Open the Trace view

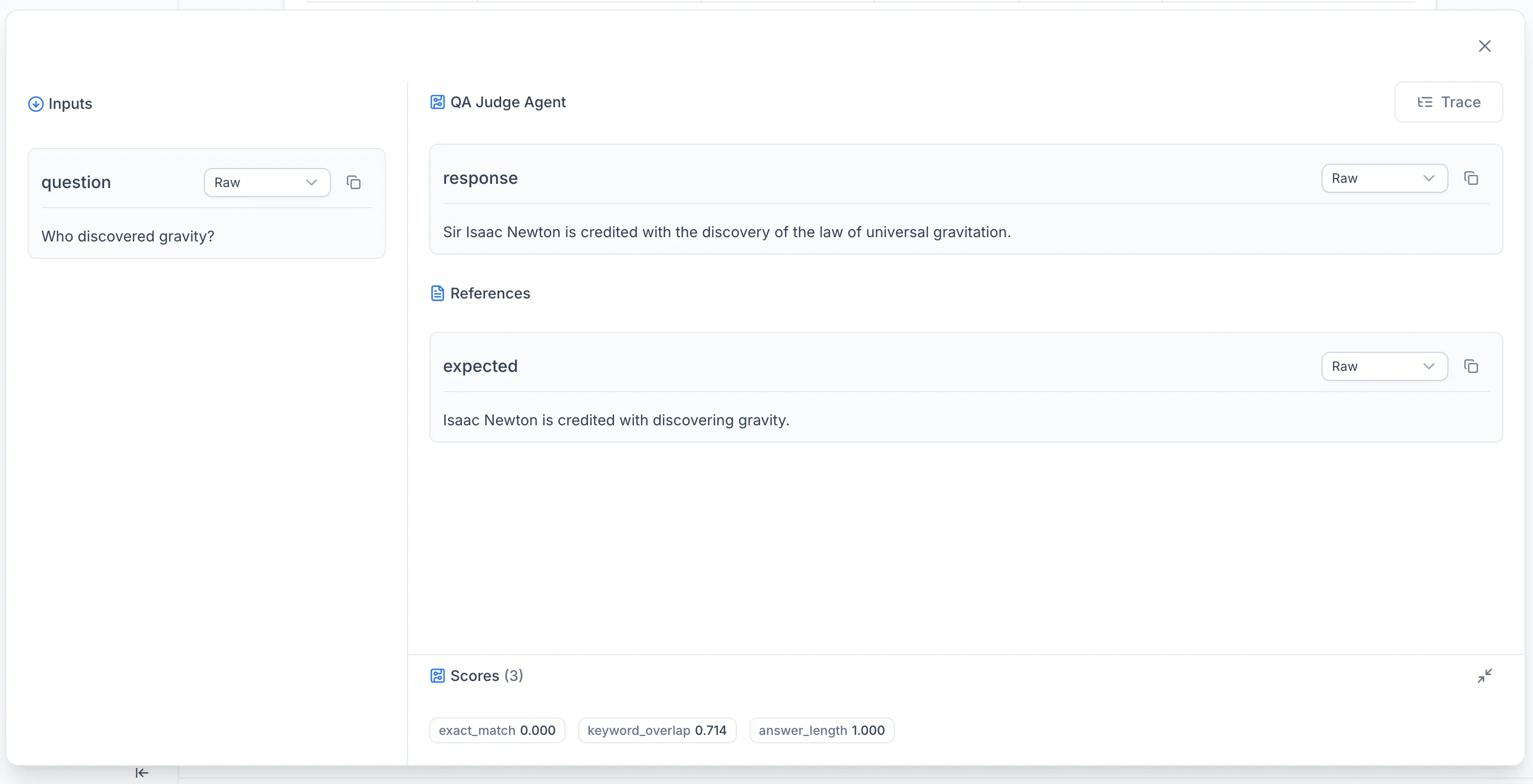(1448, 102)
